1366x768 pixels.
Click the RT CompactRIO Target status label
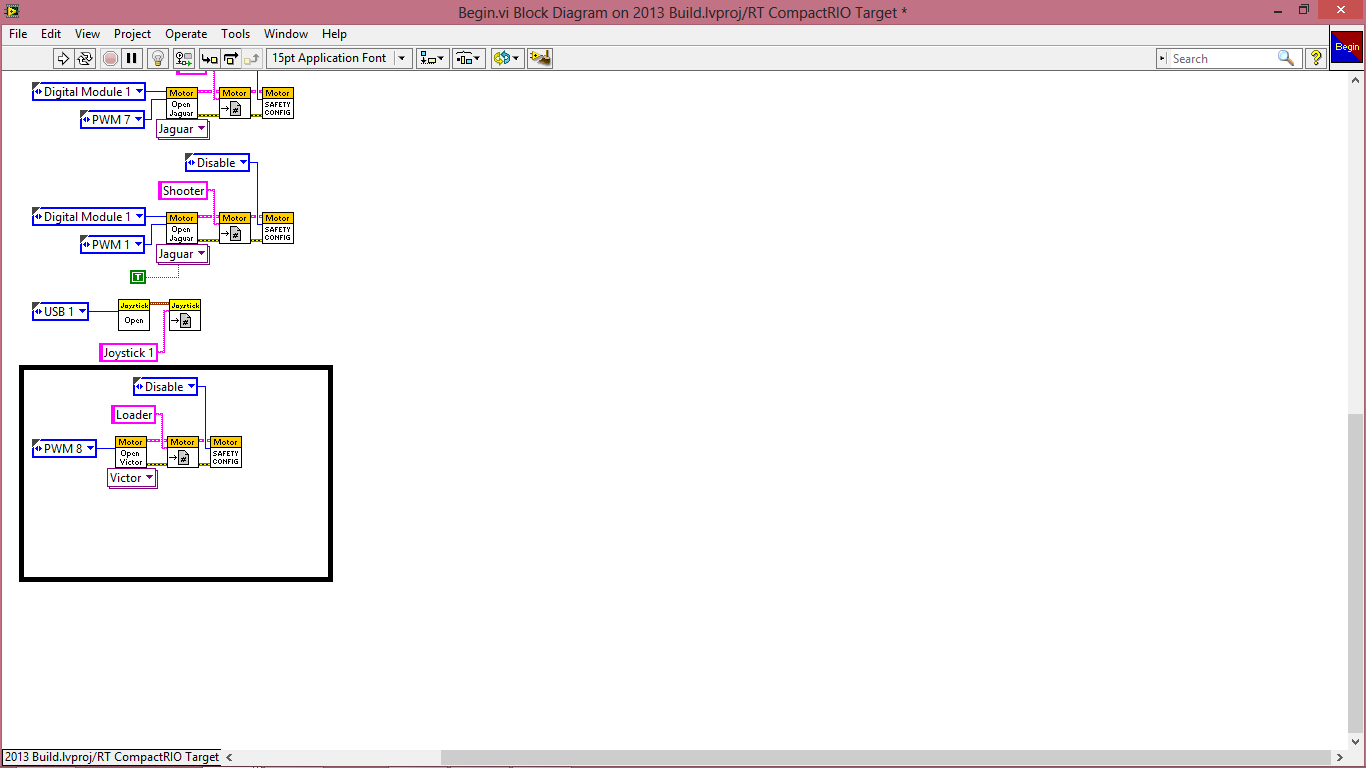(111, 757)
